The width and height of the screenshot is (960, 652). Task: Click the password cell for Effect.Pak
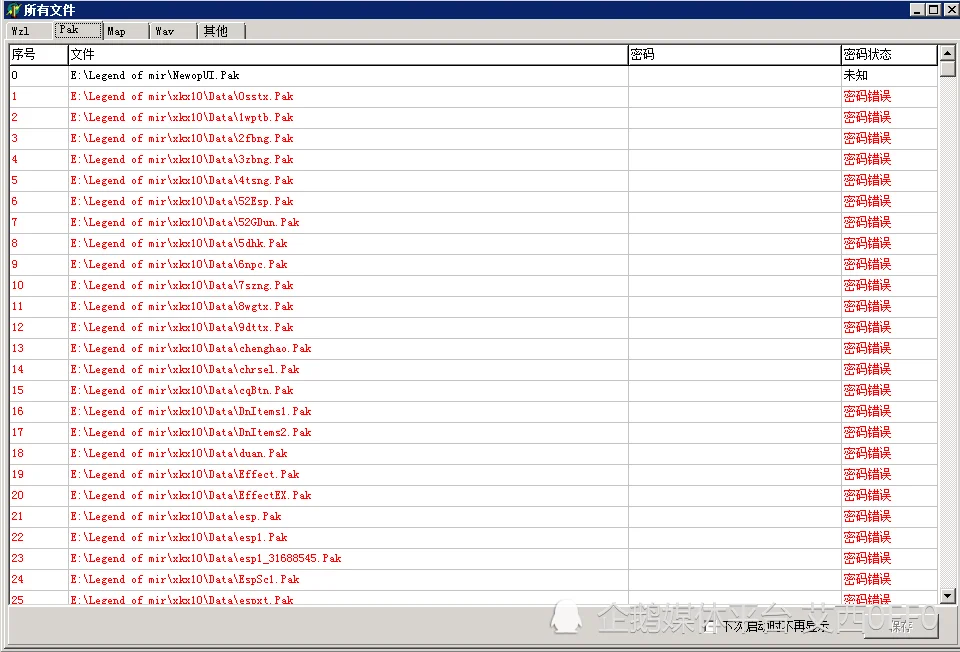click(734, 475)
